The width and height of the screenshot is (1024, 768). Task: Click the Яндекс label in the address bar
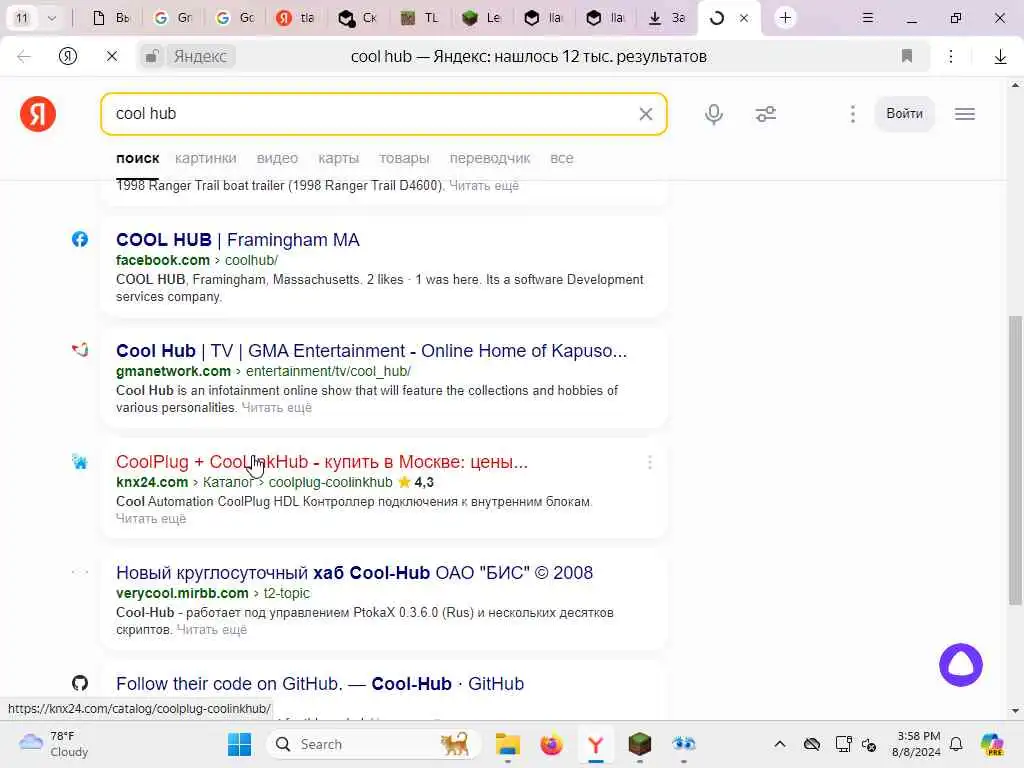coord(200,56)
